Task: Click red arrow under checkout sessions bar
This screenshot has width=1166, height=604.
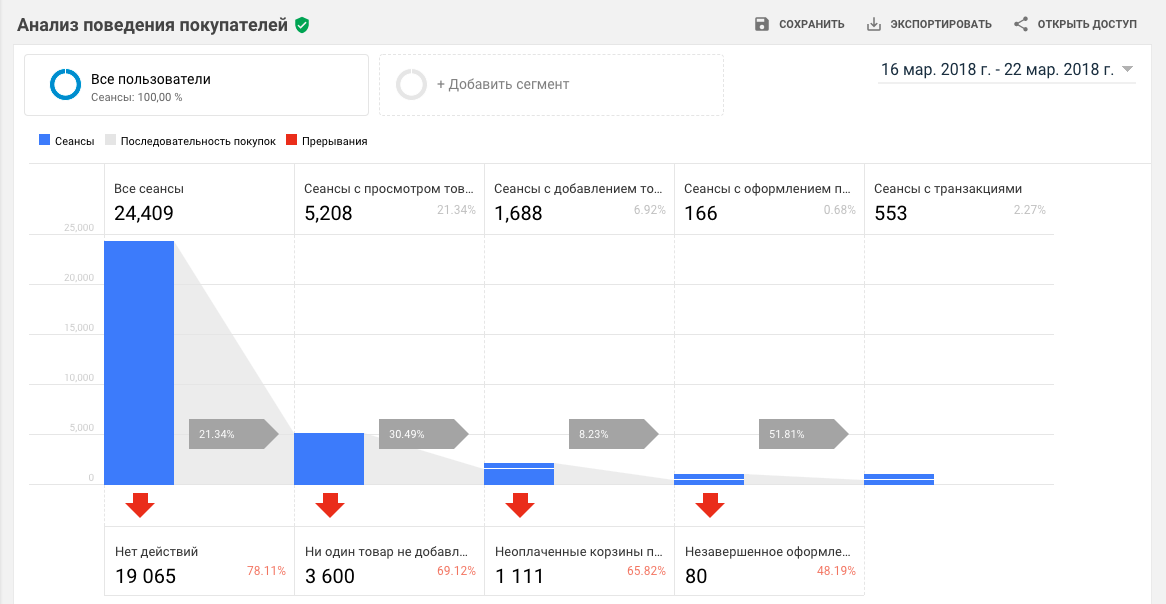Action: (x=710, y=505)
